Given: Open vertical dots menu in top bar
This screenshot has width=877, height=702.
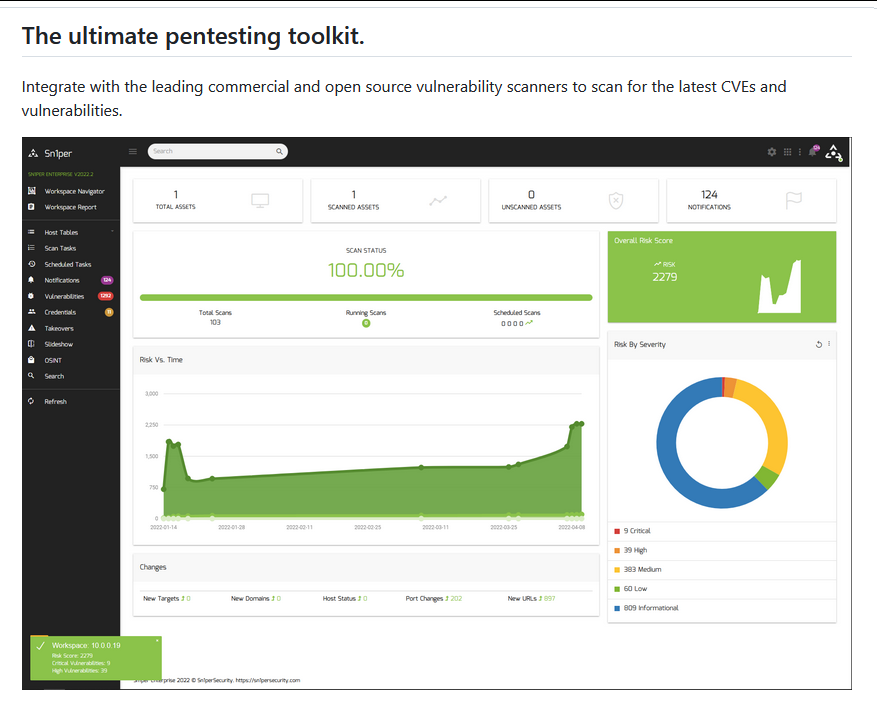Looking at the screenshot, I should (x=799, y=152).
